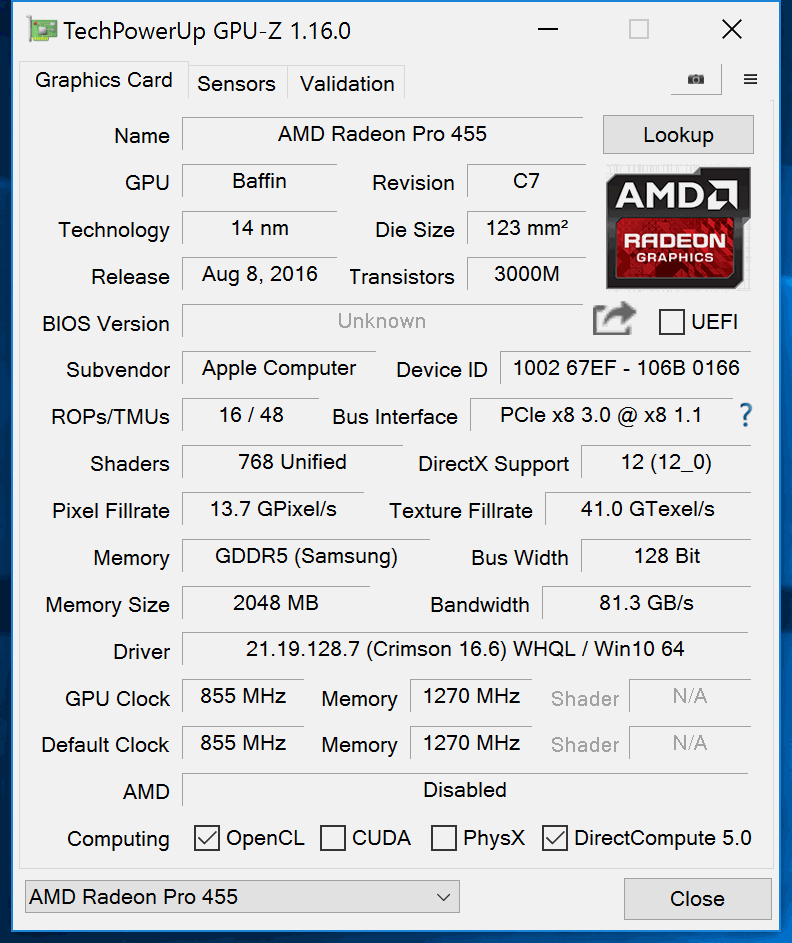Click the Bus Interface question mark
This screenshot has width=792, height=943.
click(x=745, y=415)
